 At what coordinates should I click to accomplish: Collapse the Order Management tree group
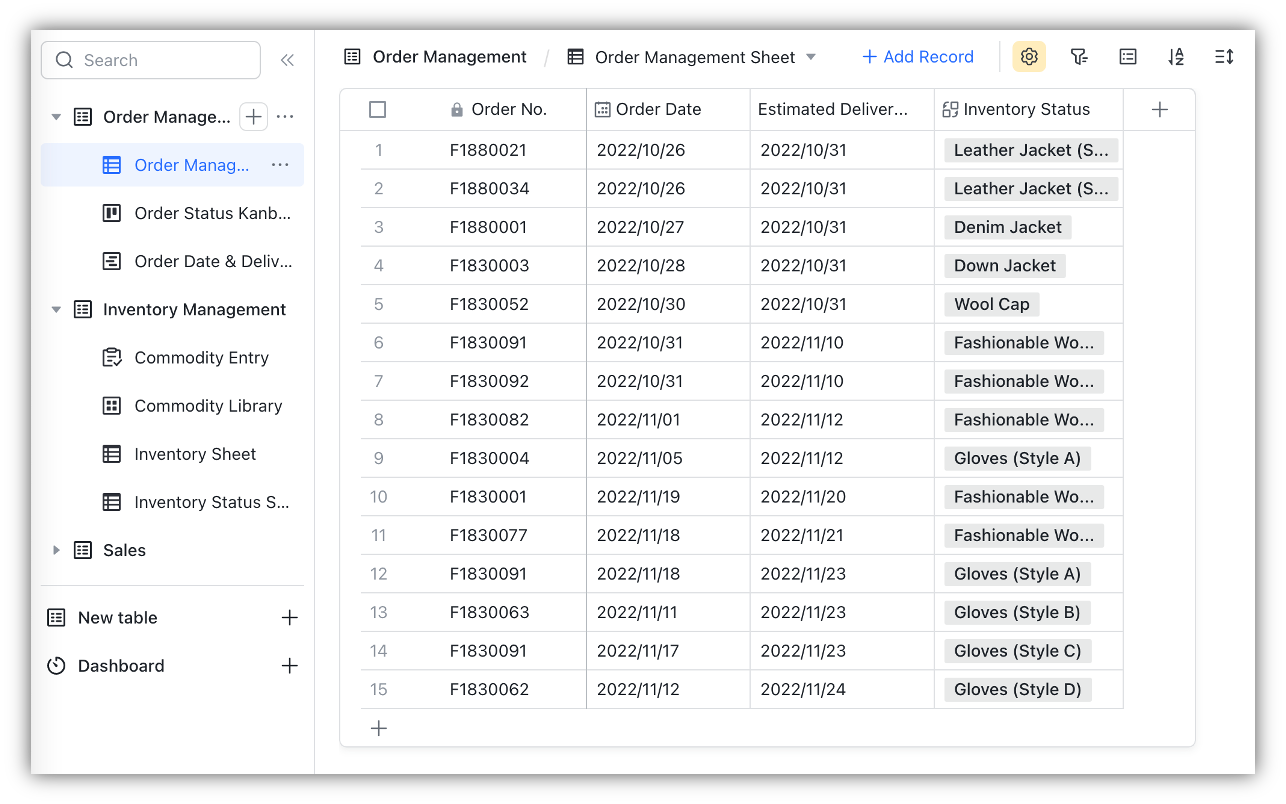(56, 117)
